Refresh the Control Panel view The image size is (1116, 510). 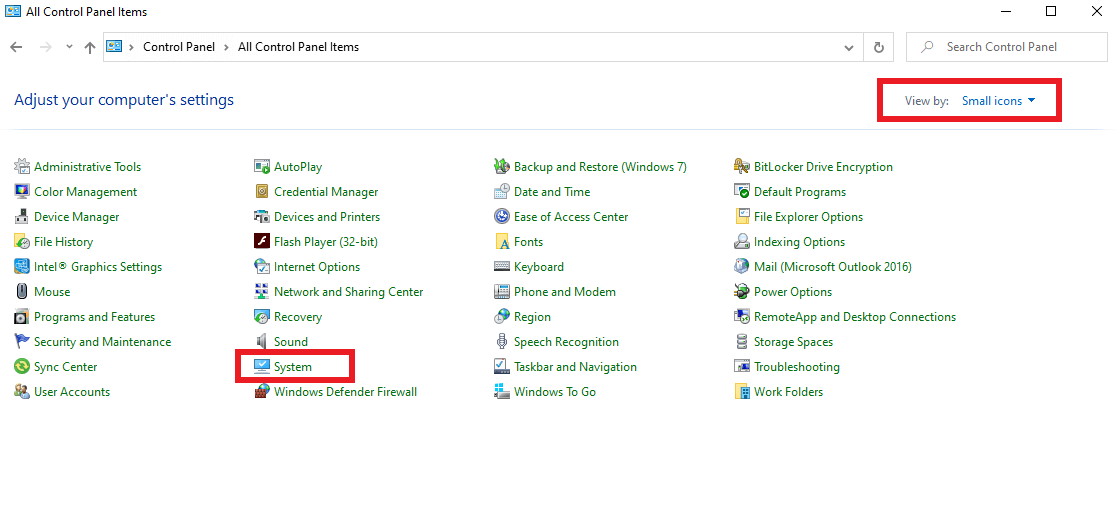click(879, 48)
